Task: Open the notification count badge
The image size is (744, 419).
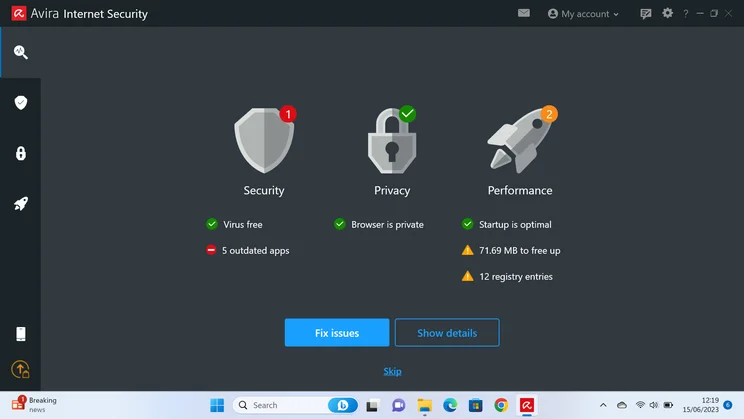Action: 728,405
